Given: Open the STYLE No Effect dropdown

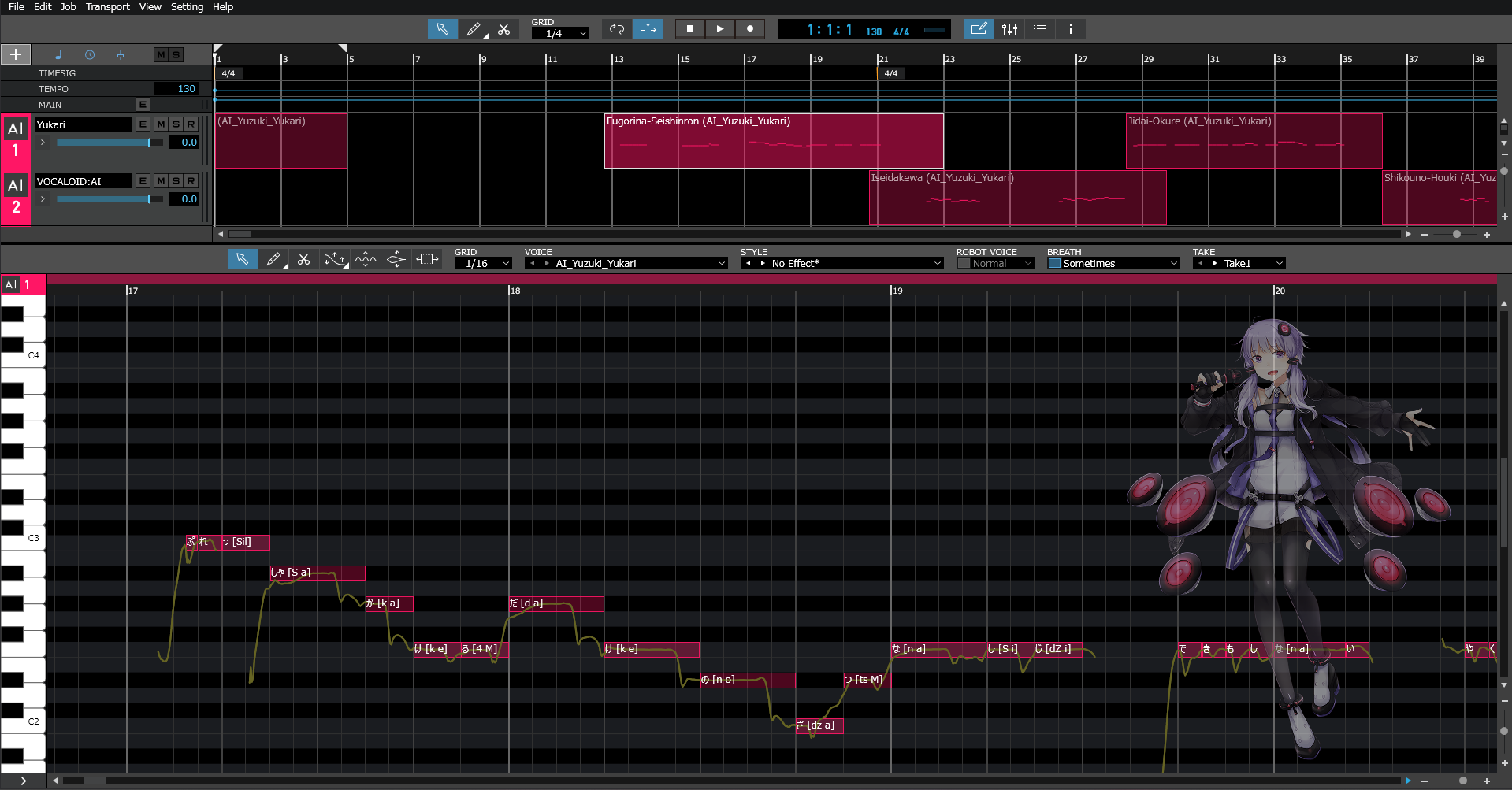Looking at the screenshot, I should click(841, 264).
